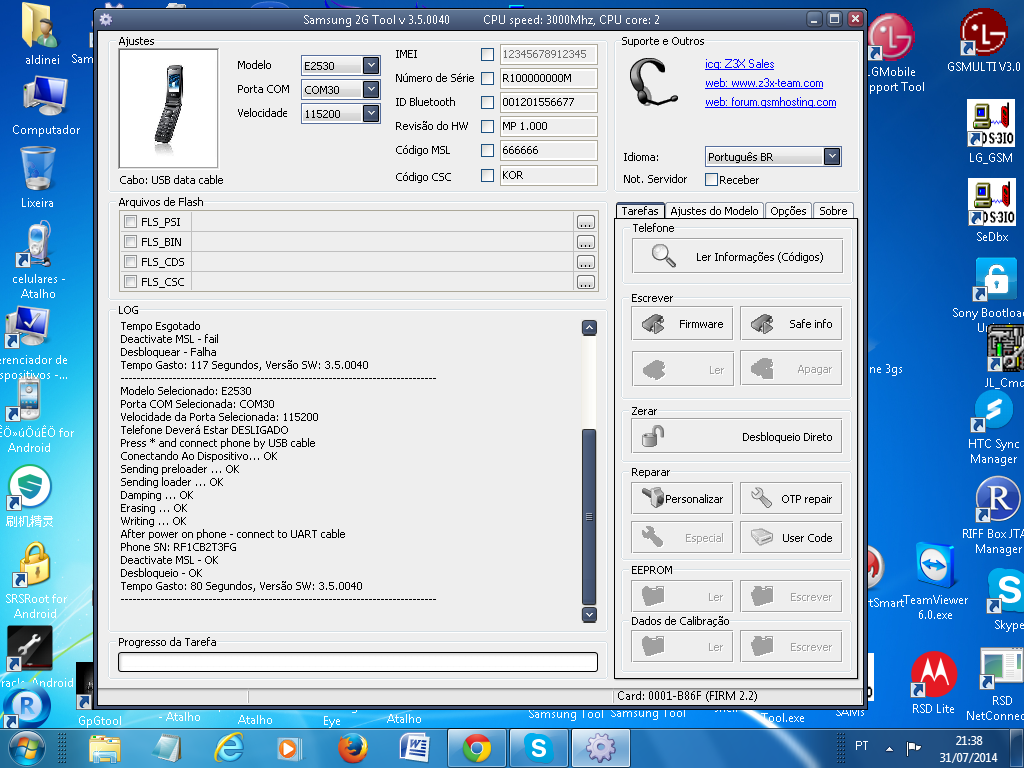Open the gear system menu icon in title bar

click(x=106, y=20)
